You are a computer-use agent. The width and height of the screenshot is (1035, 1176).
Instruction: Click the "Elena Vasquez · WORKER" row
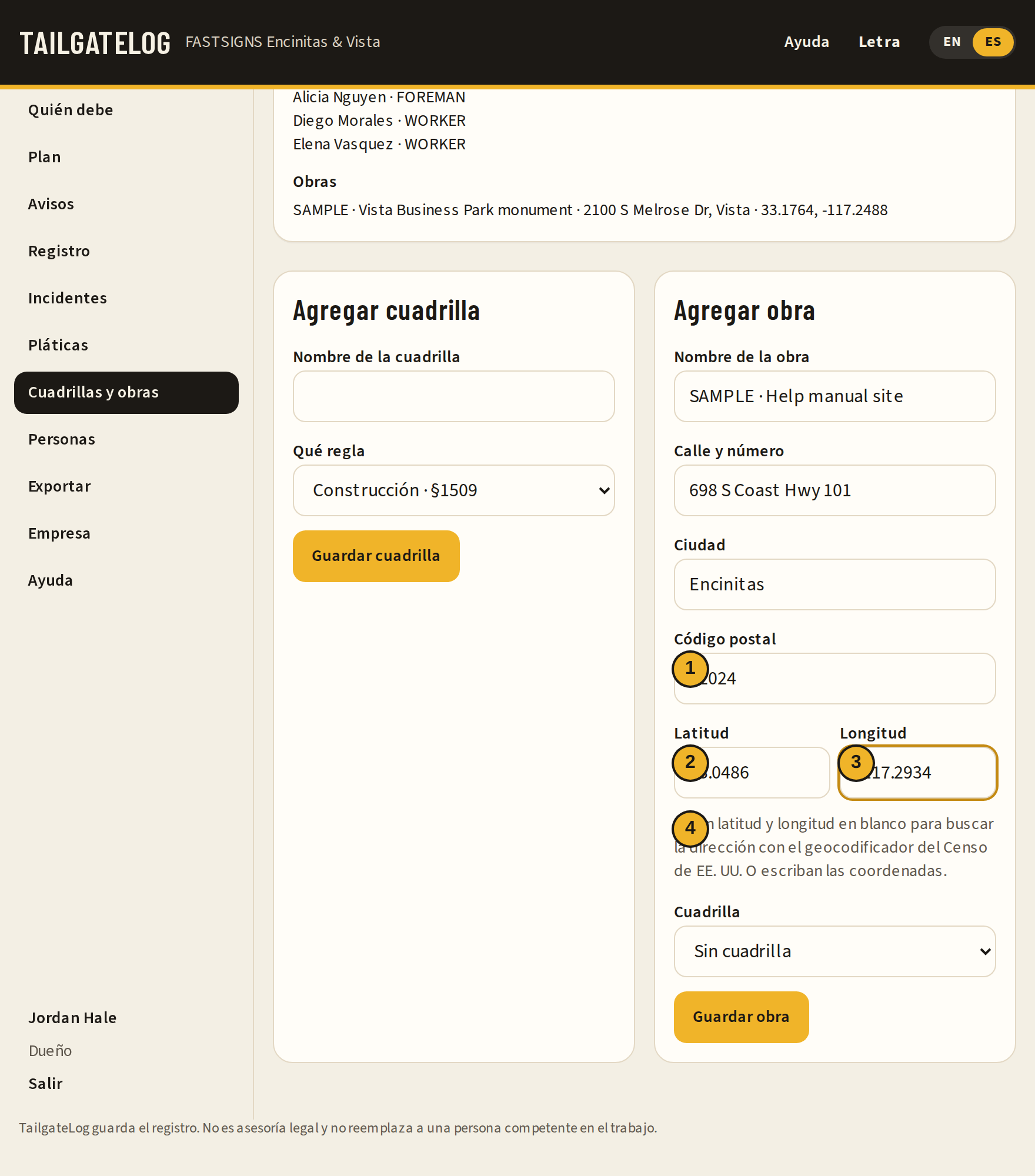tap(379, 144)
